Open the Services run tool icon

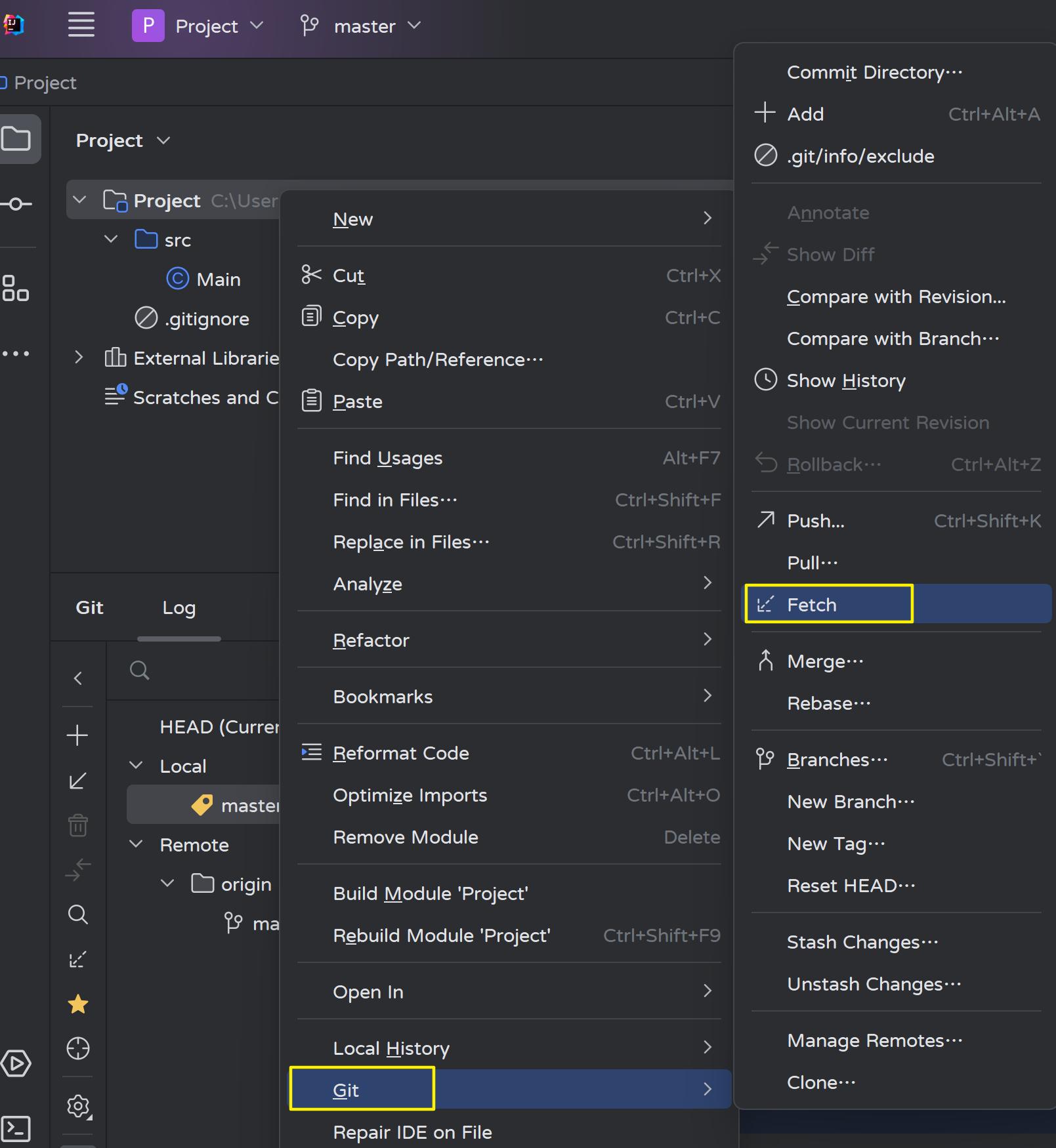click(x=16, y=1063)
